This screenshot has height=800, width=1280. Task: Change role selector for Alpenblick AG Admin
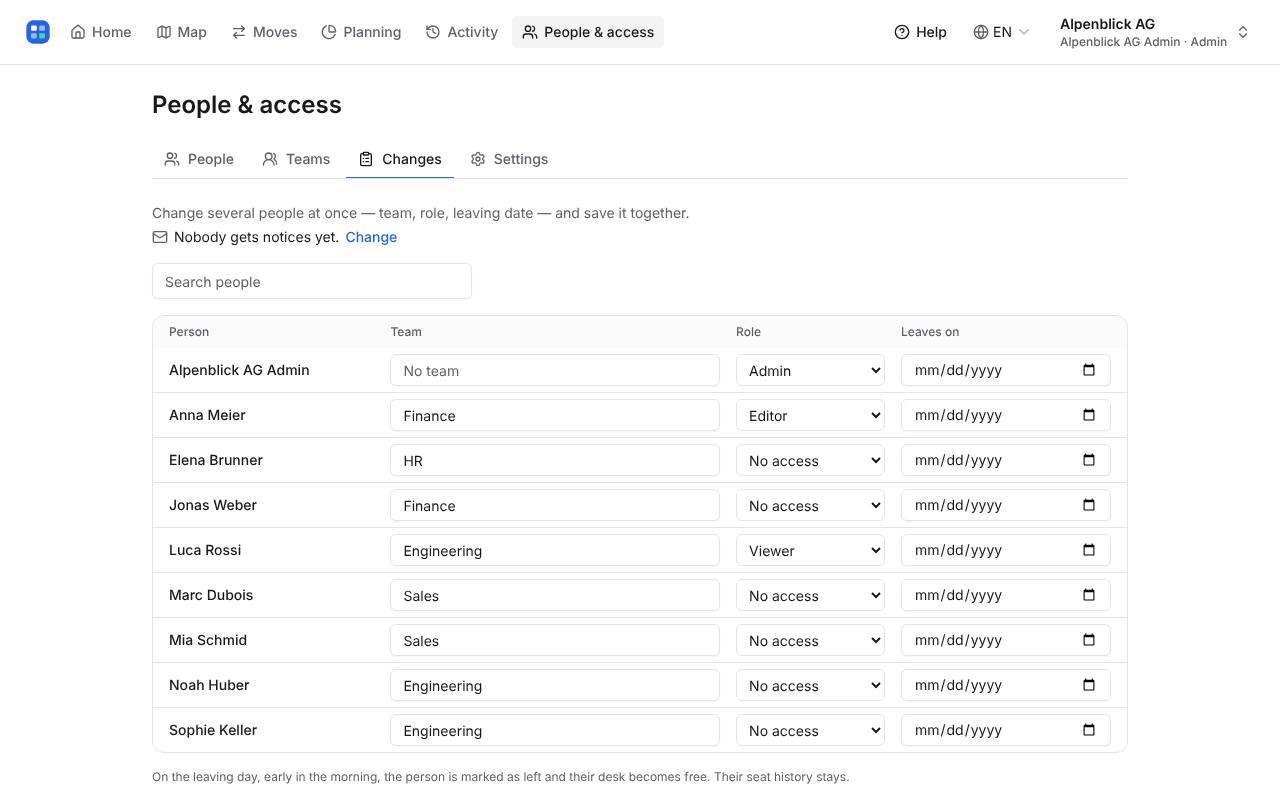[810, 370]
